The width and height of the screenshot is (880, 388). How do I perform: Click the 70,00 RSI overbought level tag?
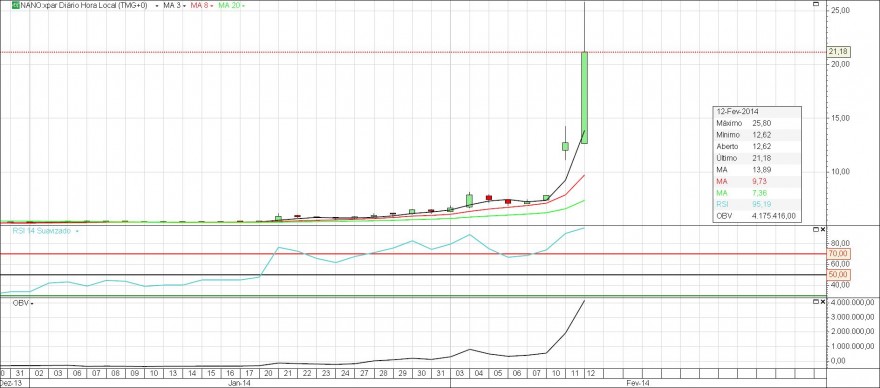click(x=838, y=254)
